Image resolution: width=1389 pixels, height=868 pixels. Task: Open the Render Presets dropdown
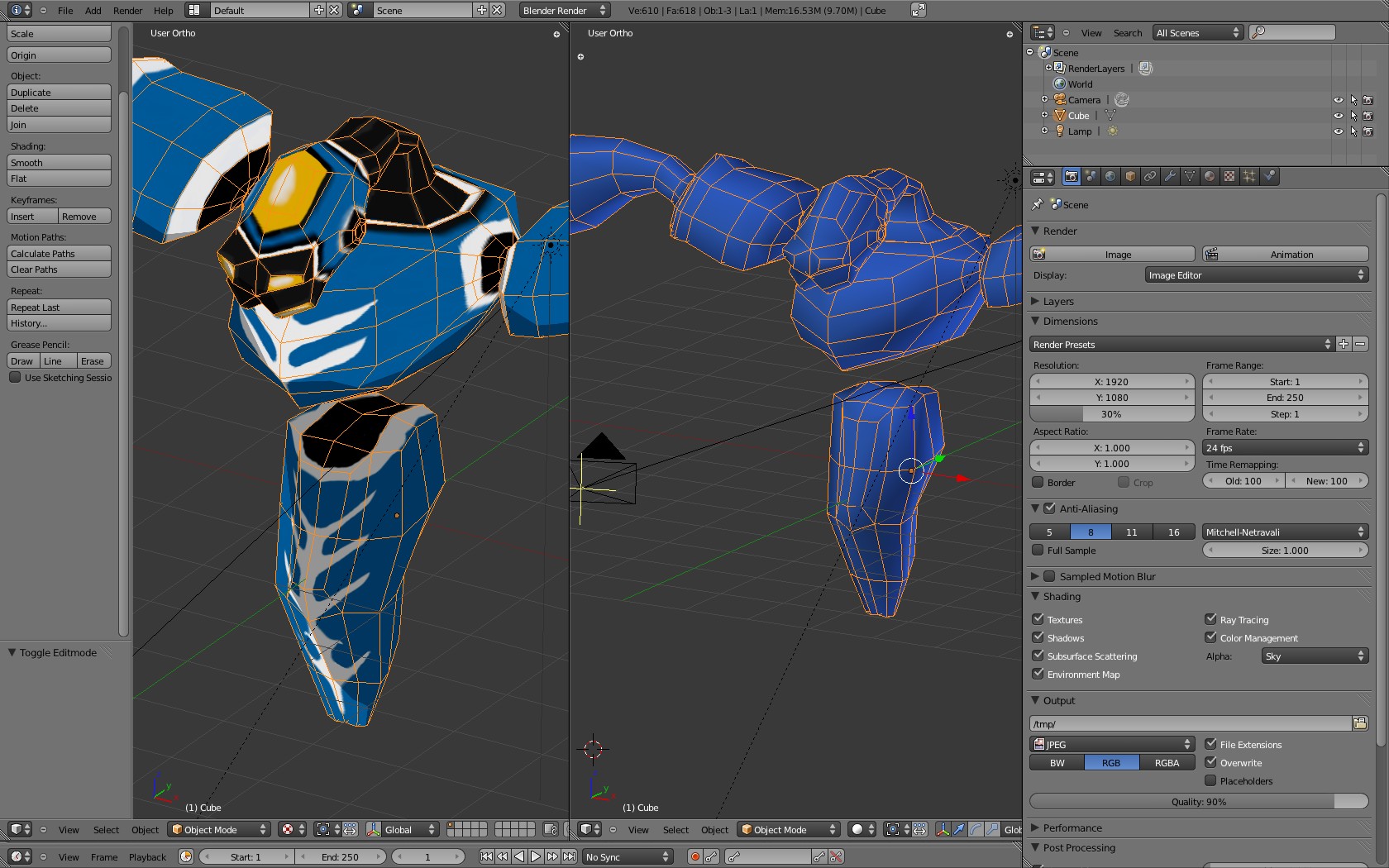pyautogui.click(x=1178, y=344)
